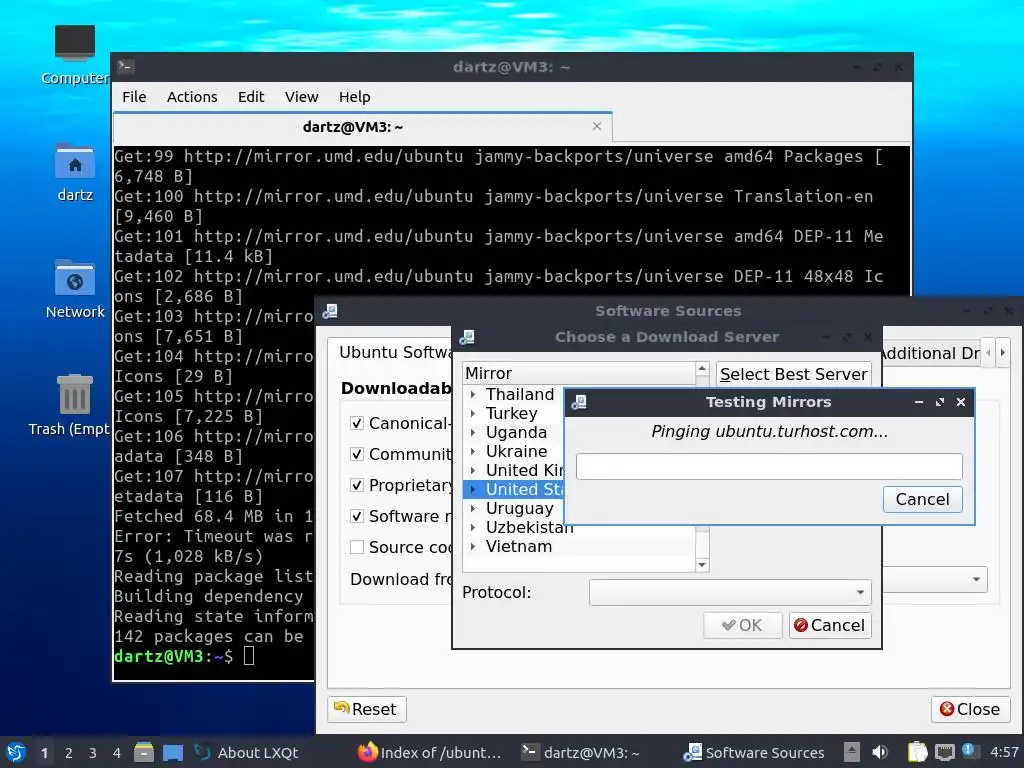Open the file manager icon in the panel
The height and width of the screenshot is (768, 1024).
(144, 752)
